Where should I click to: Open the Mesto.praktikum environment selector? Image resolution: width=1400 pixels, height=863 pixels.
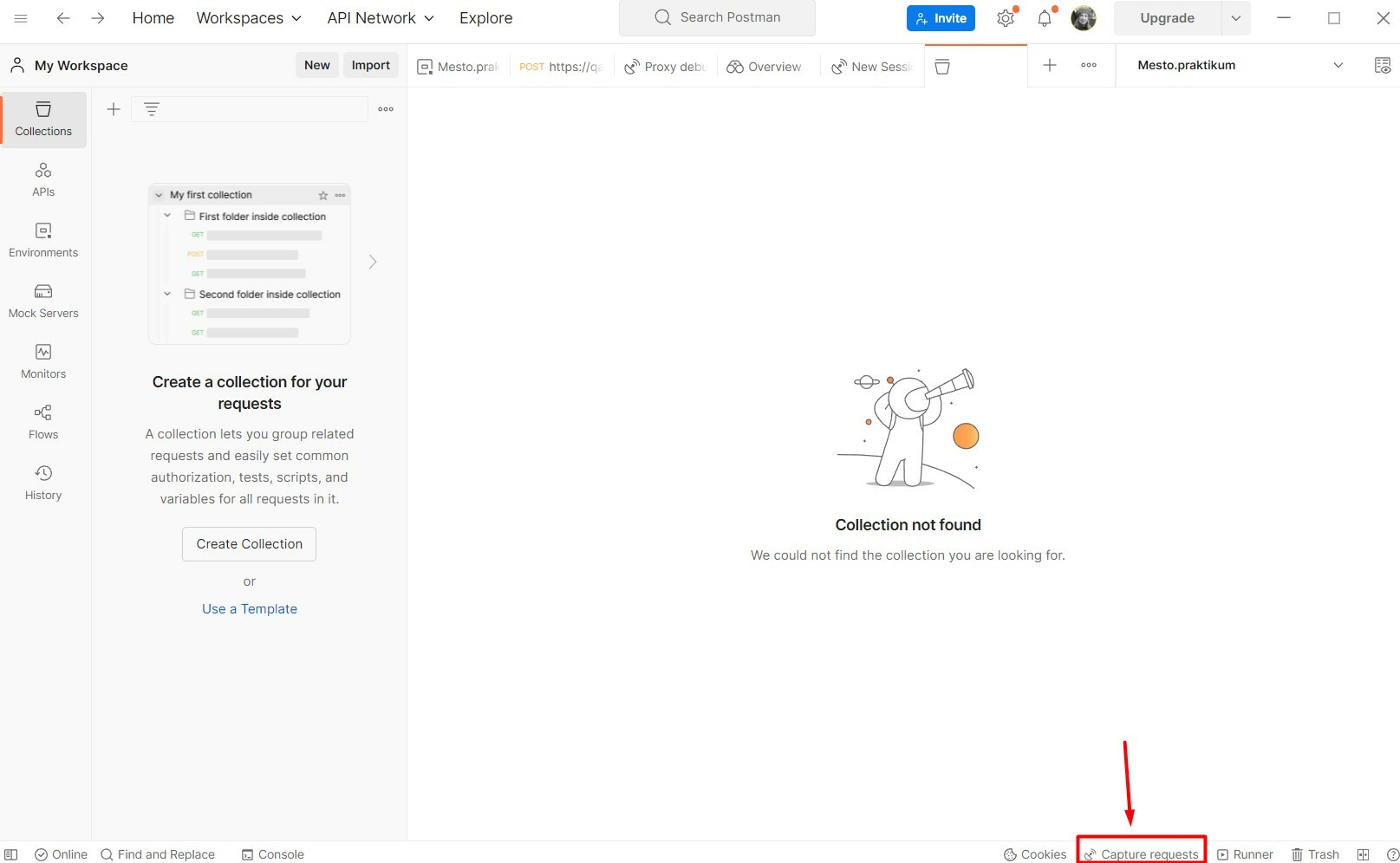[x=1240, y=66]
